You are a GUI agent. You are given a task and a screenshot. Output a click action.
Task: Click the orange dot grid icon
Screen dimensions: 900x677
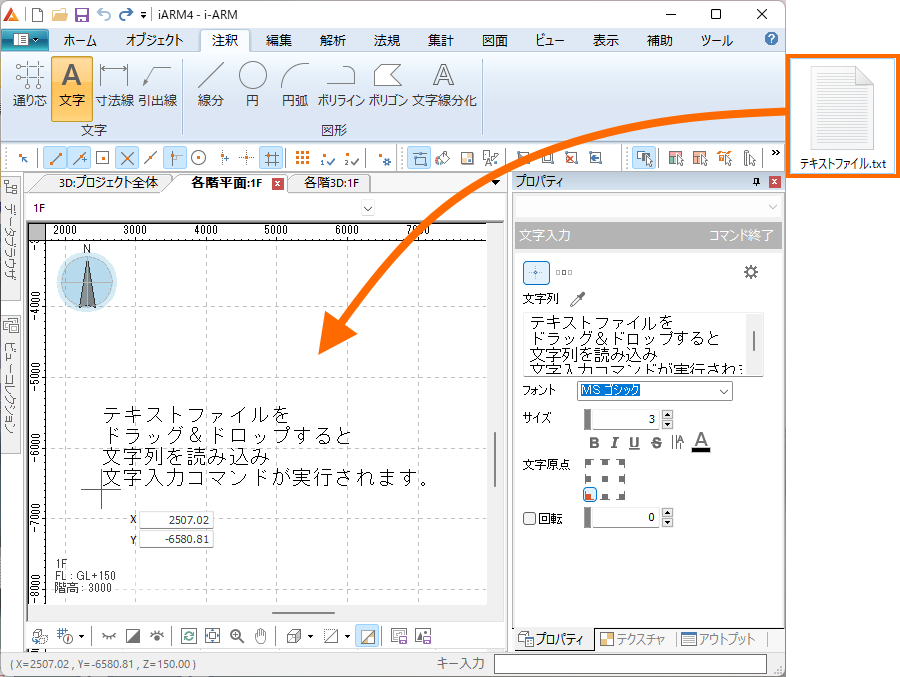pos(302,158)
